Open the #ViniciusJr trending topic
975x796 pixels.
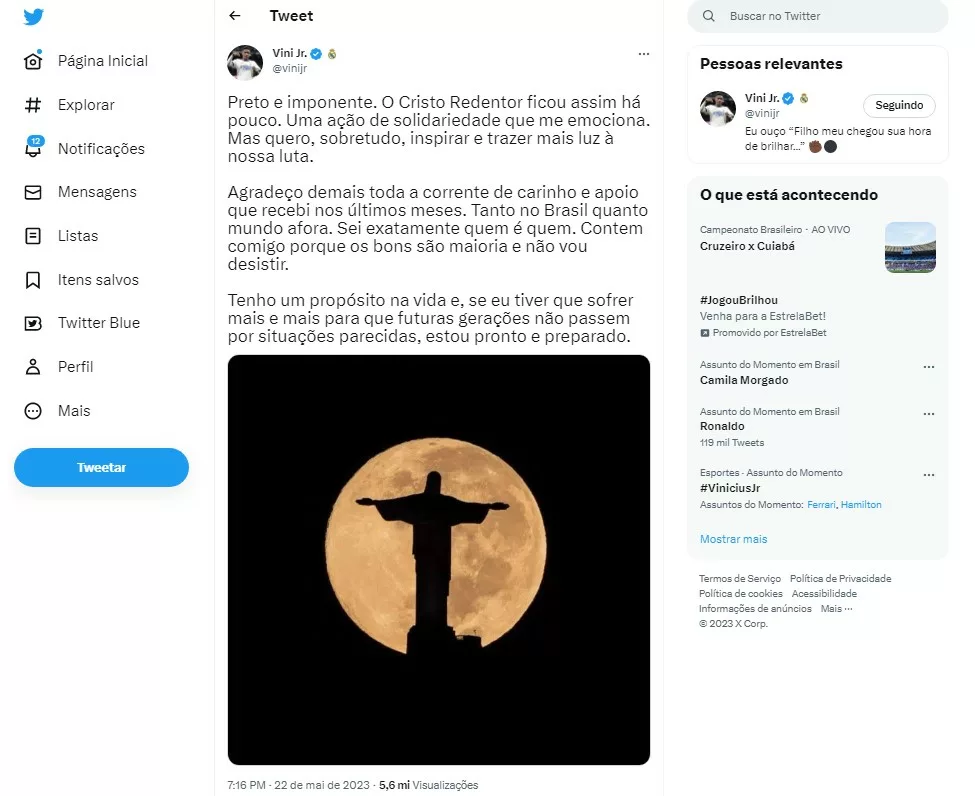(x=730, y=488)
